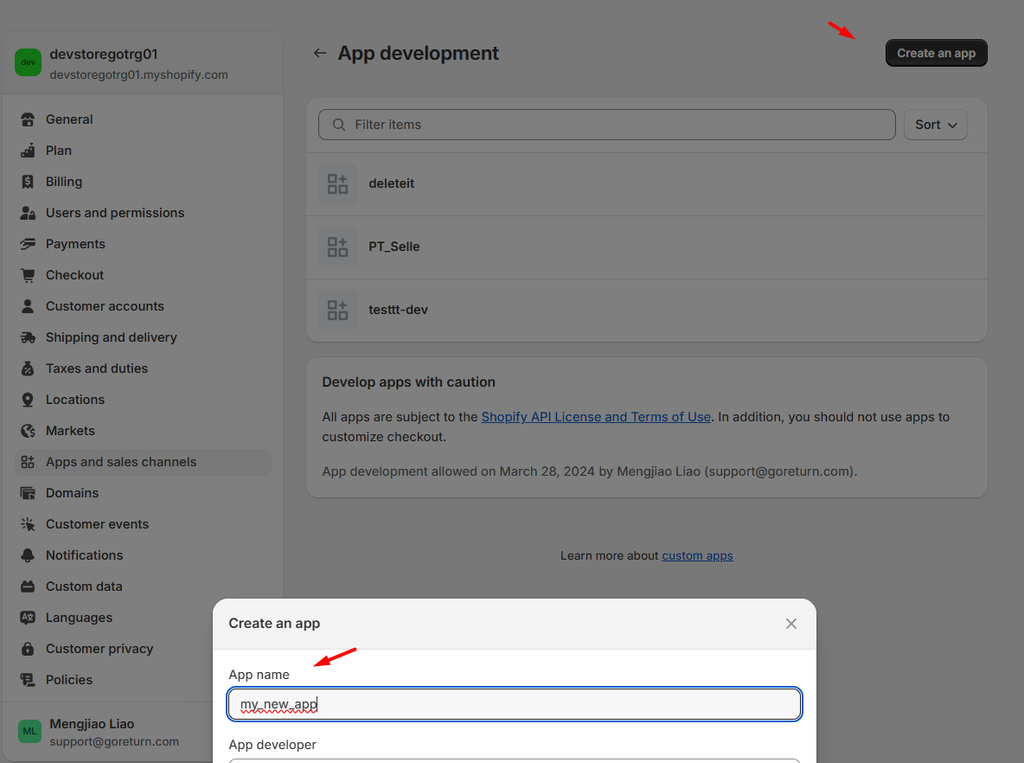Click the App name text field
Screen dimensions: 1024x763
(x=514, y=704)
